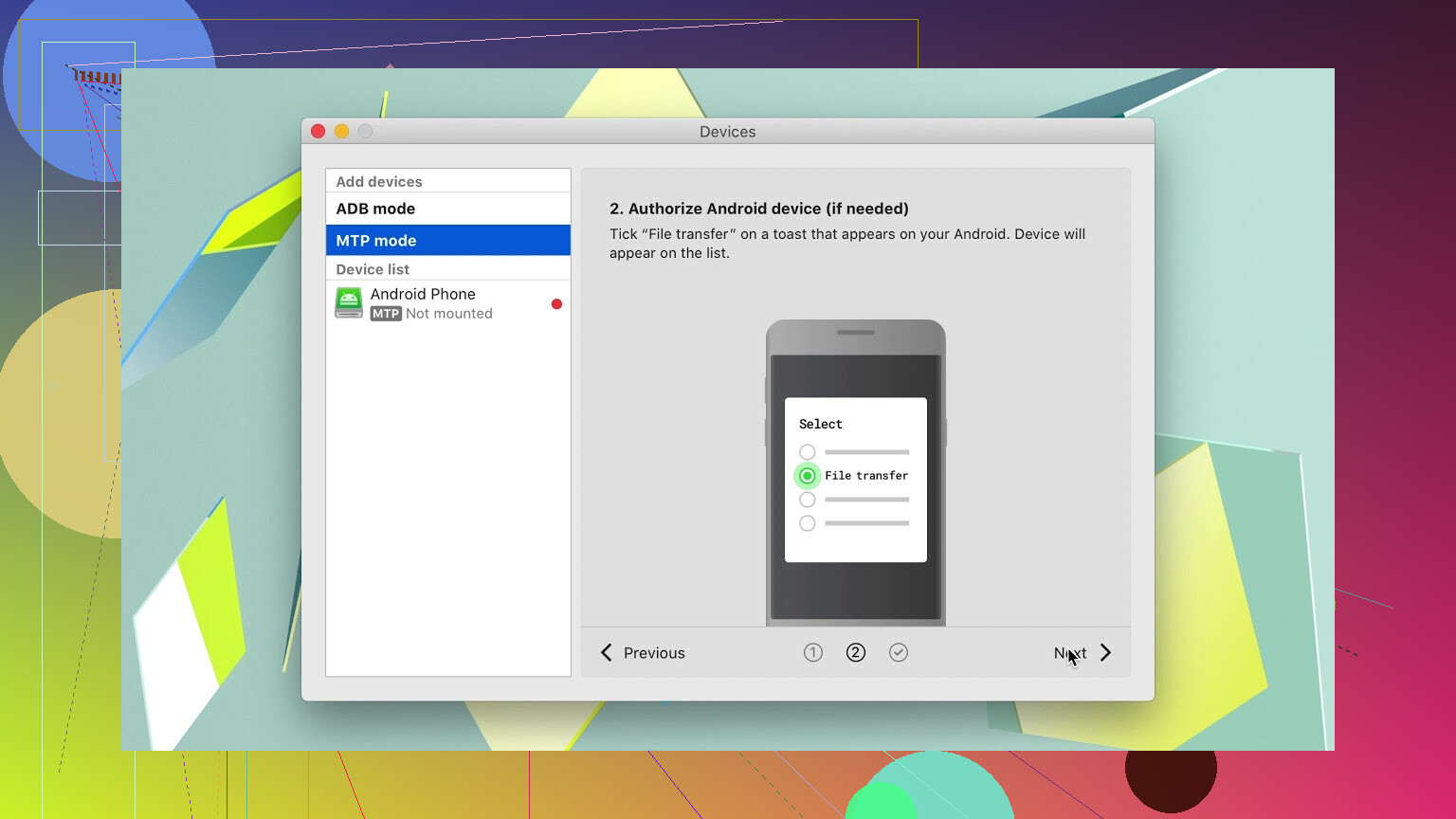Click the green Android Phone drive icon
The image size is (1456, 819).
click(x=349, y=303)
